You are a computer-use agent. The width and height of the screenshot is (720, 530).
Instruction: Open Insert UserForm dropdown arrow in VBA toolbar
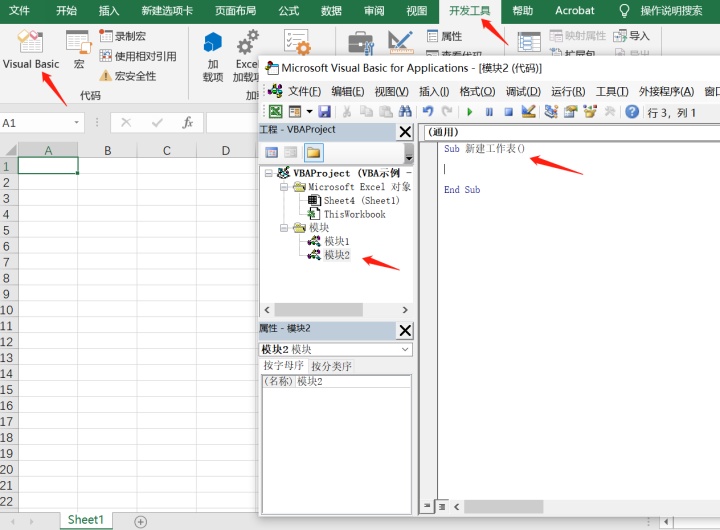pos(309,112)
